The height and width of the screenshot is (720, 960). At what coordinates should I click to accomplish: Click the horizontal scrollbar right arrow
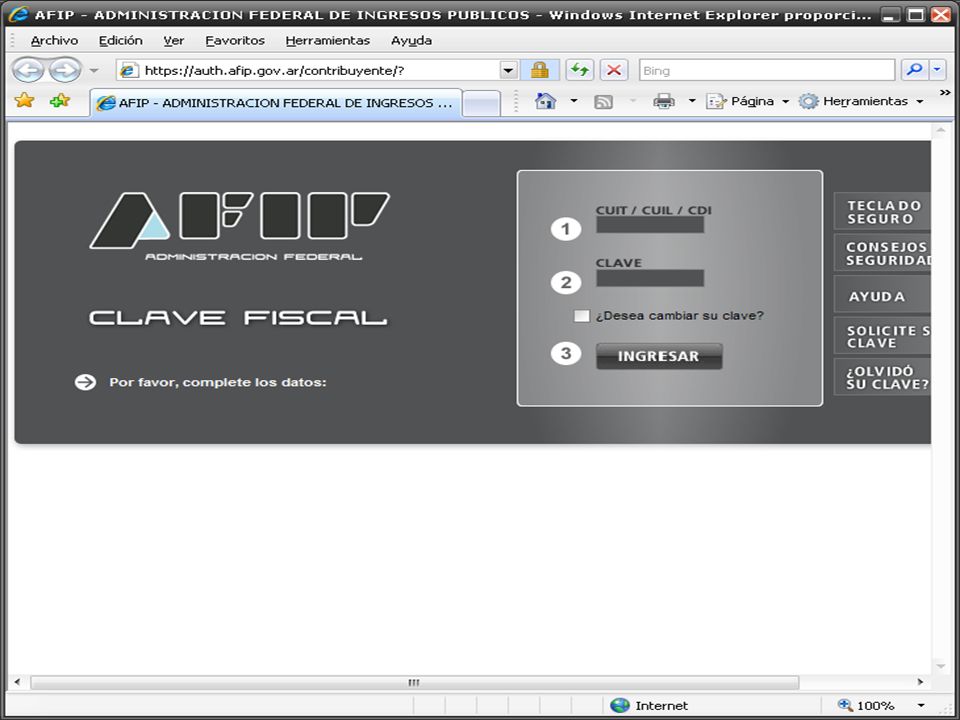click(921, 682)
